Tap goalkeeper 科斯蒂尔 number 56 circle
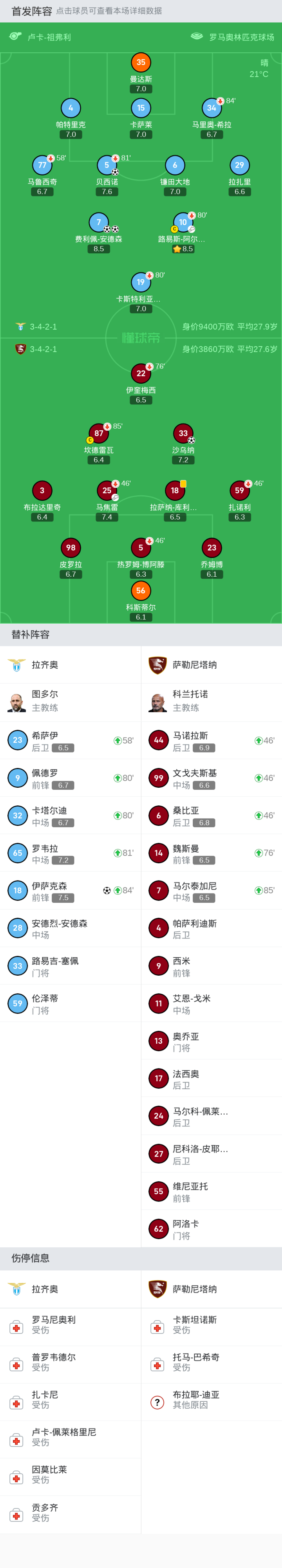The height and width of the screenshot is (1568, 282). 141,590
